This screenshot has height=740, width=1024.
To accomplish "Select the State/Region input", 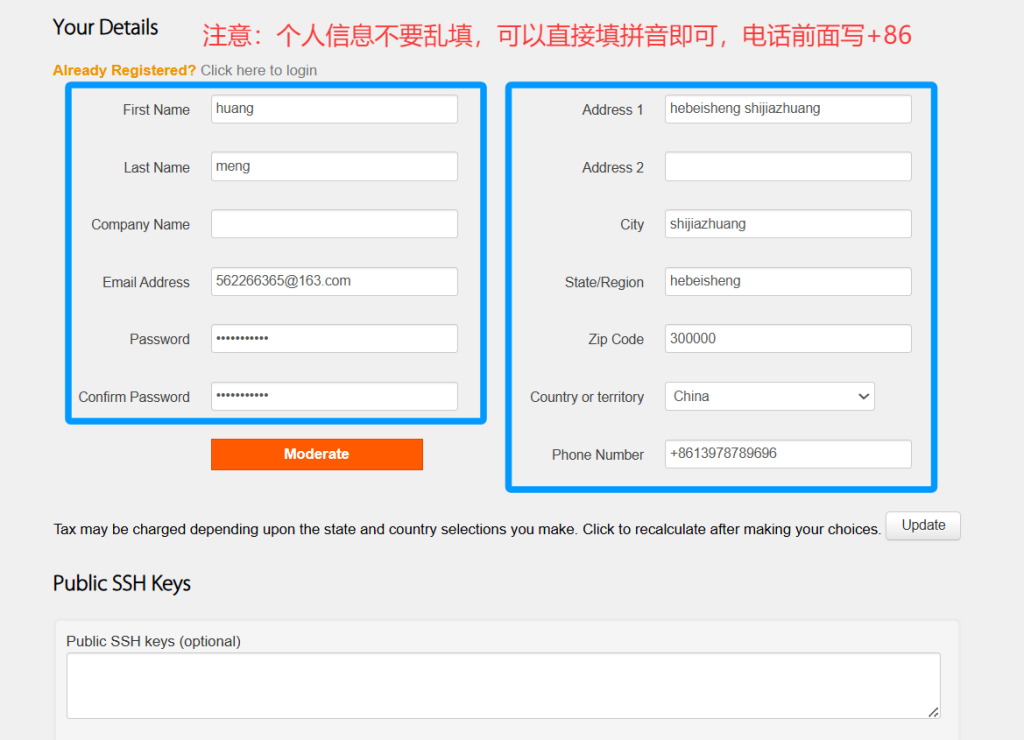I will (x=787, y=281).
